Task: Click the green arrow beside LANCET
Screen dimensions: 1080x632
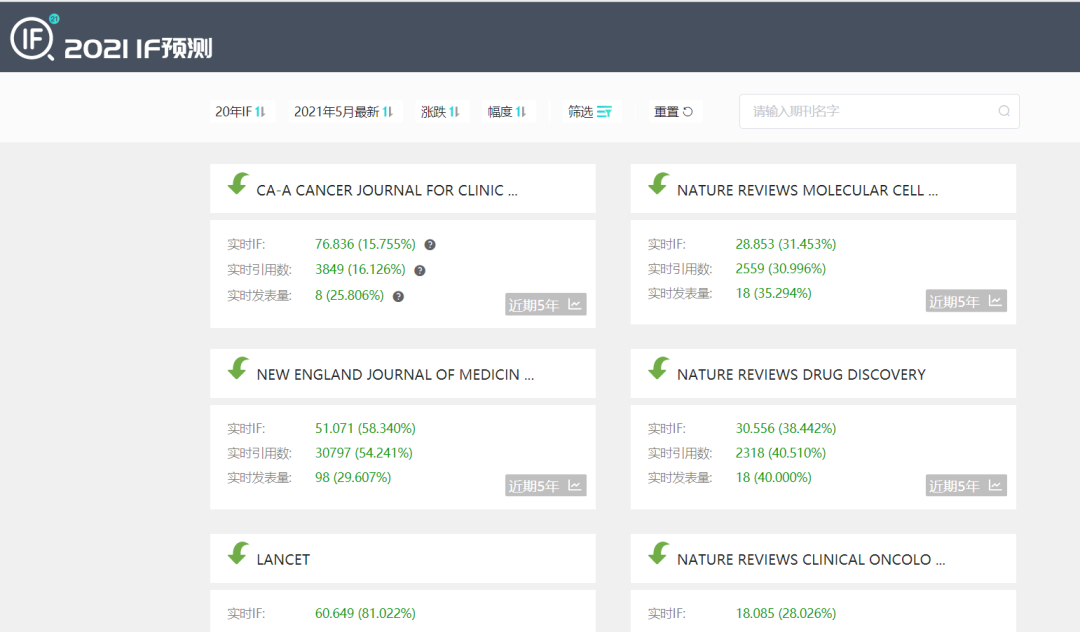Action: click(x=238, y=553)
